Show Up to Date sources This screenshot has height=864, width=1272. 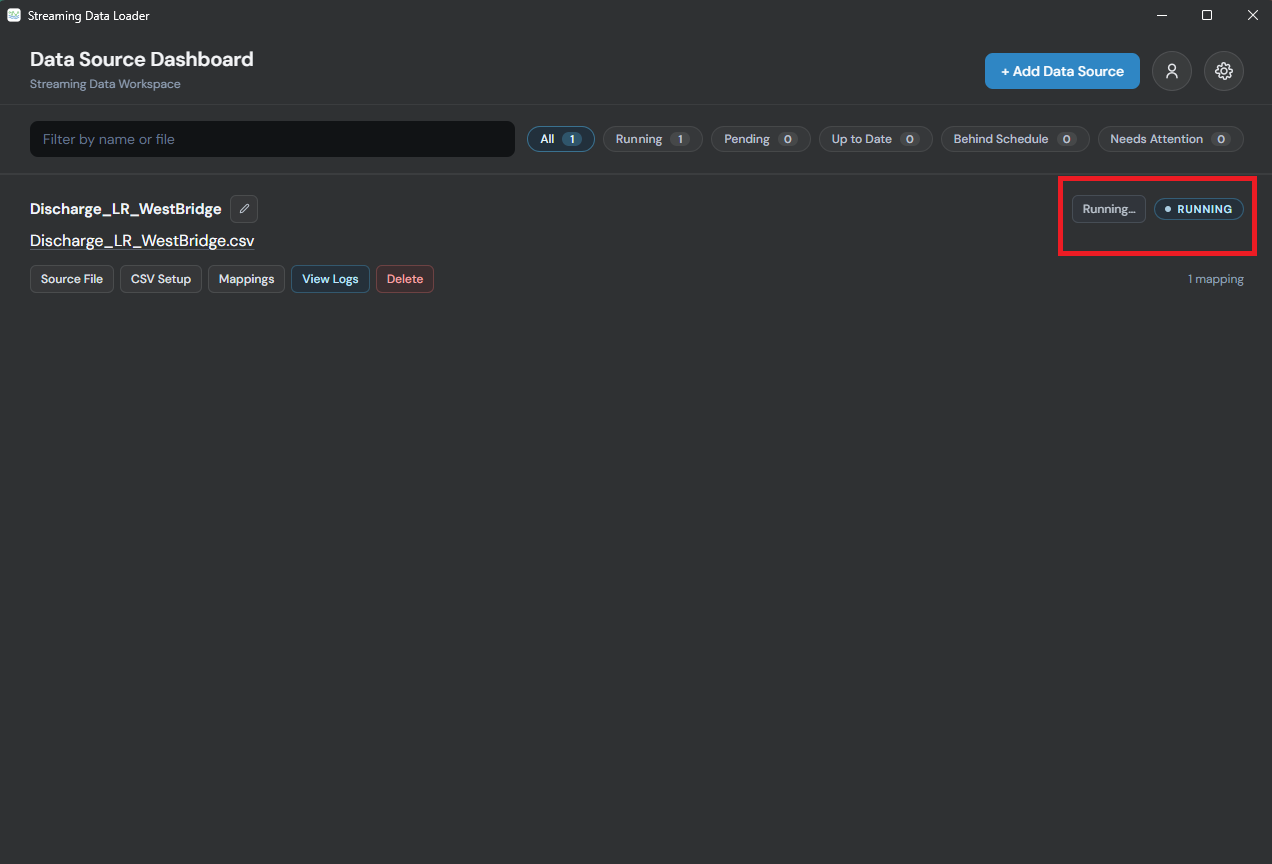coord(876,139)
